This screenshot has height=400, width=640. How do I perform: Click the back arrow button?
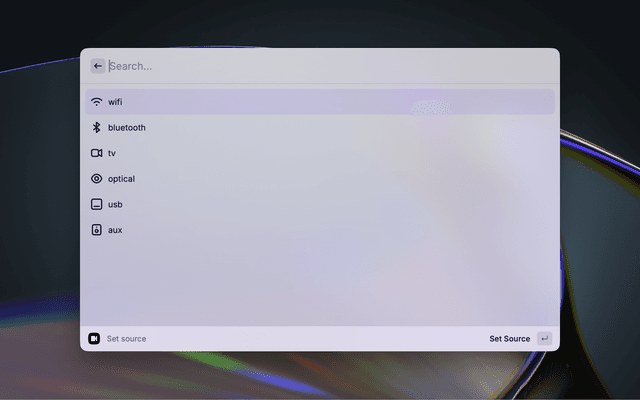point(98,66)
